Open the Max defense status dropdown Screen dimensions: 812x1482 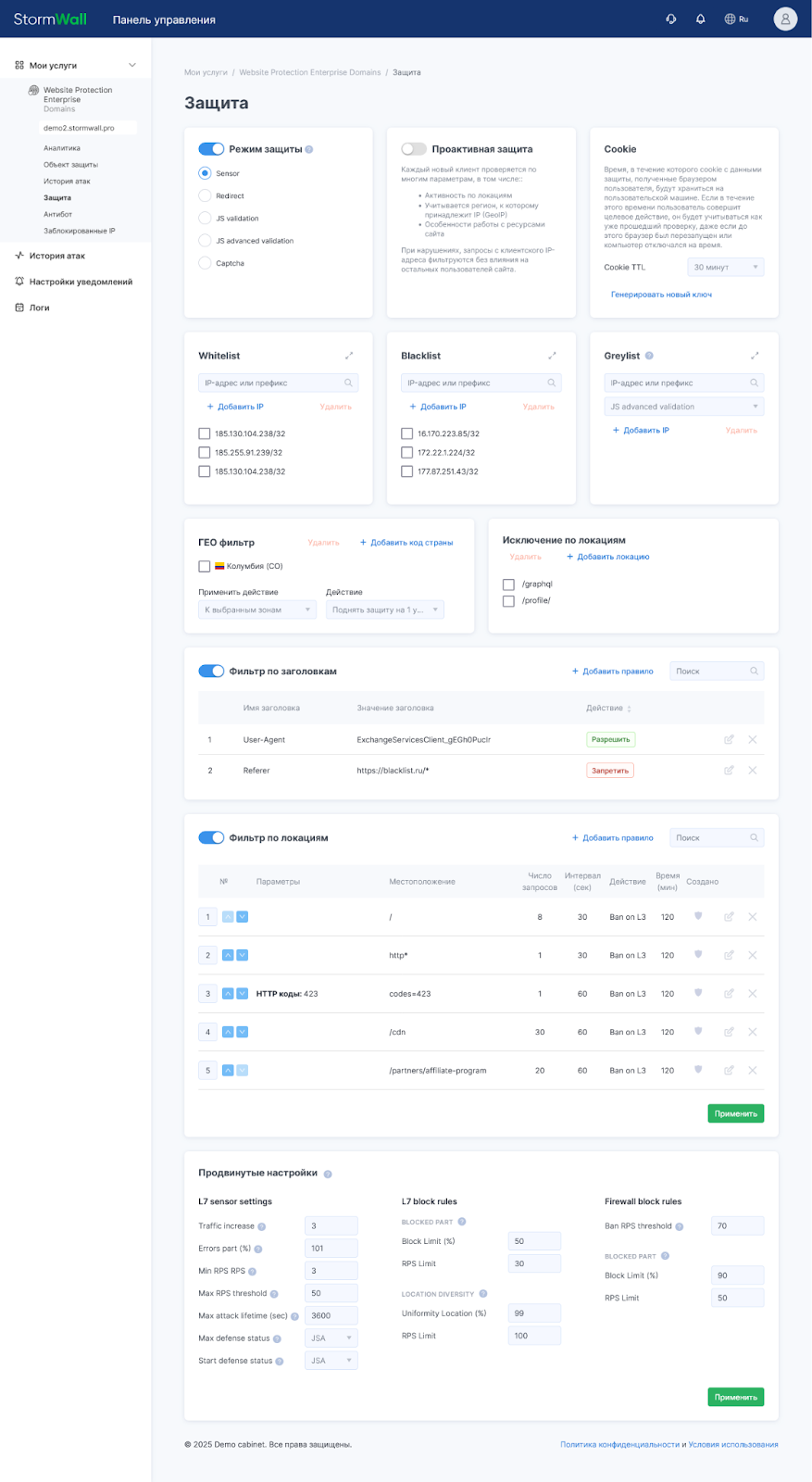point(331,1338)
